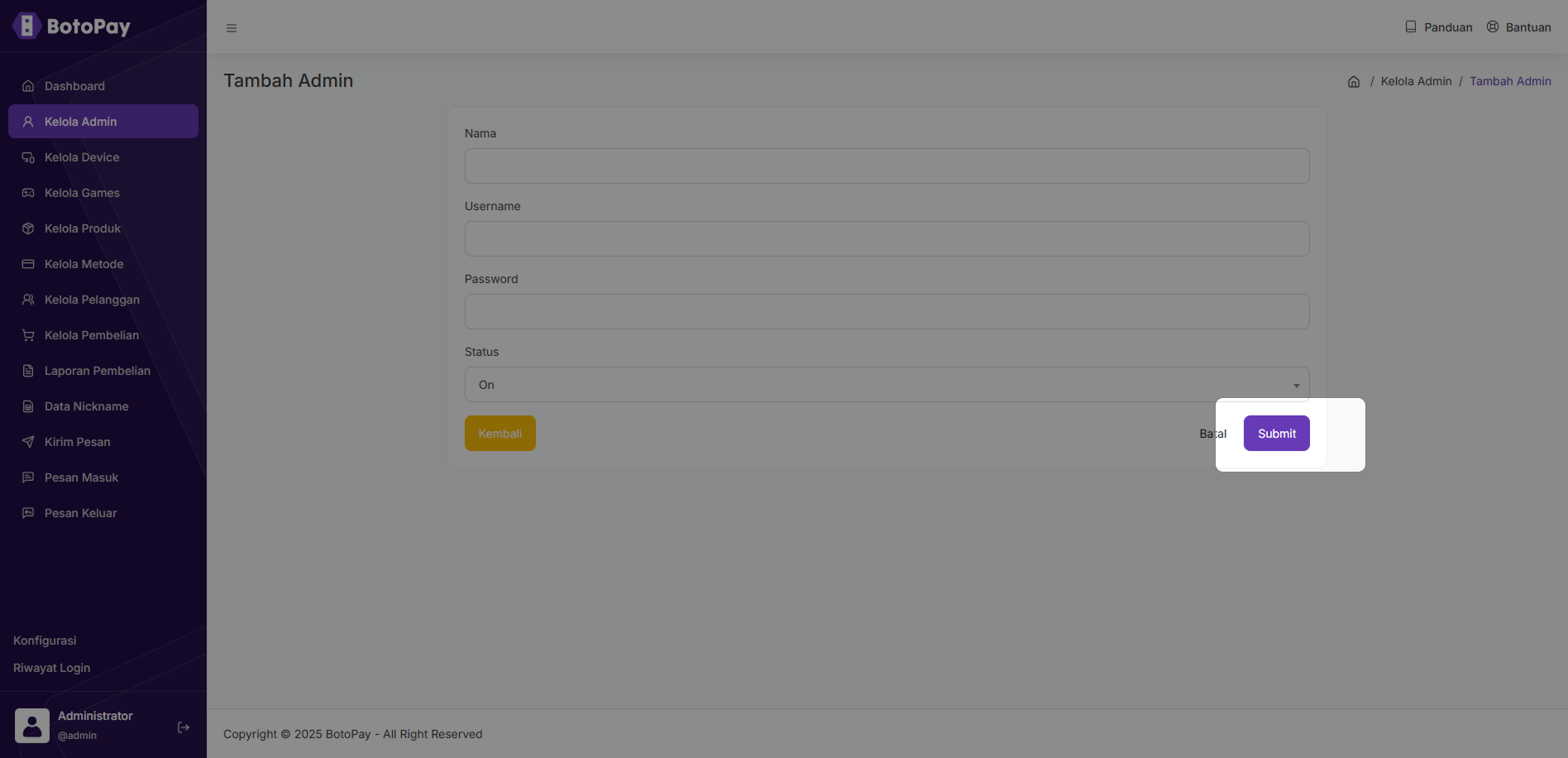This screenshot has height=758, width=1568.
Task: Click the Kelola Admin breadcrumb link
Action: pos(1416,81)
